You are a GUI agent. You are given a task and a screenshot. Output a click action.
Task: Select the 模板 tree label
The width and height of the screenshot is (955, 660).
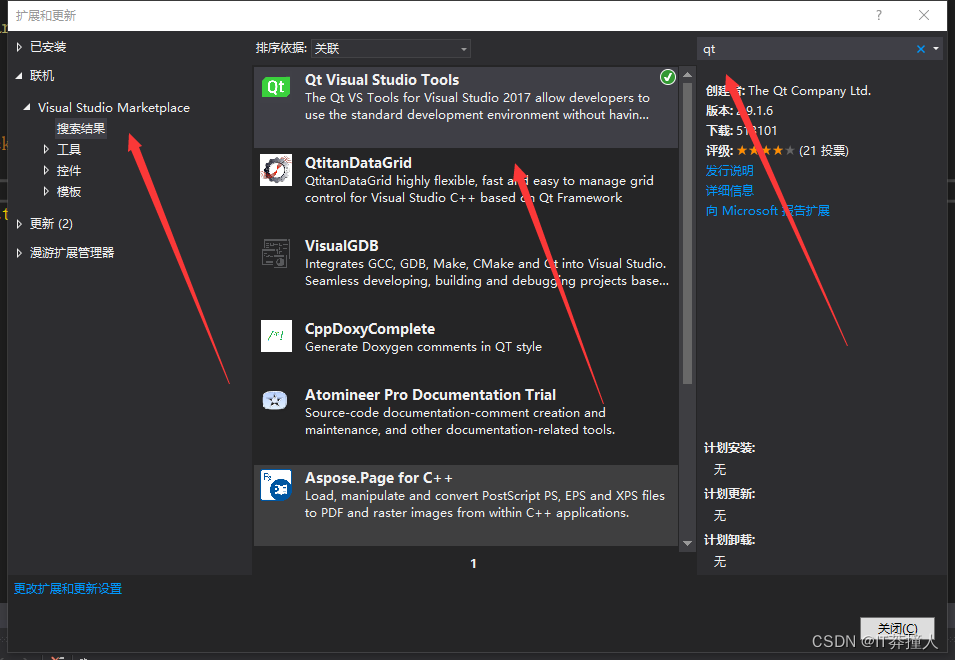pyautogui.click(x=69, y=191)
